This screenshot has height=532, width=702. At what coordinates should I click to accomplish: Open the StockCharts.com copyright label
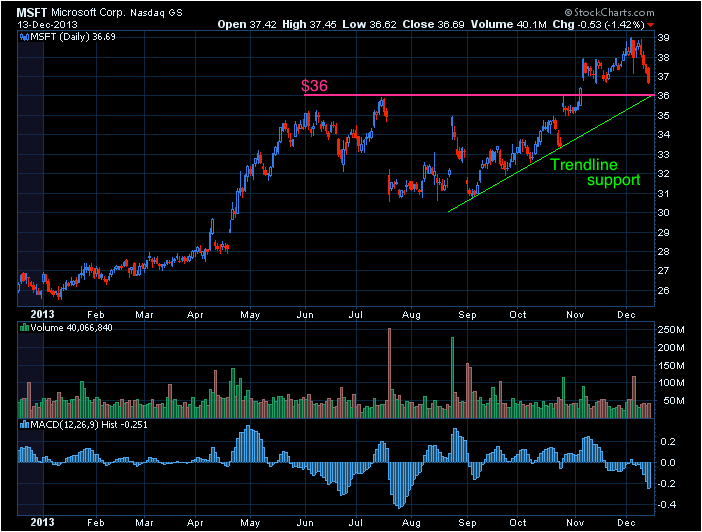click(609, 13)
